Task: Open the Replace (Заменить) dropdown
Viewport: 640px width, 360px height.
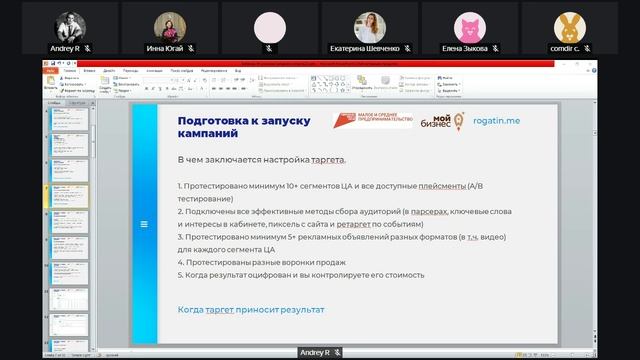Action: [x=449, y=84]
